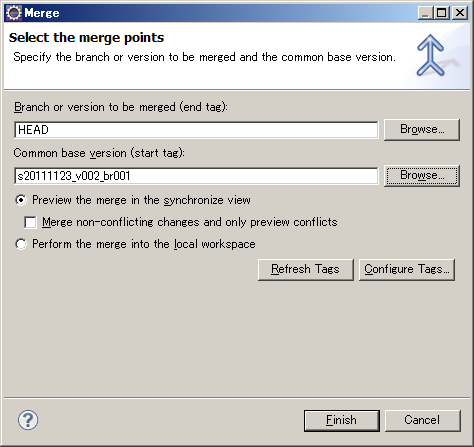Click the Merge title bar text
Screen dimensions: 474x447
42,13
